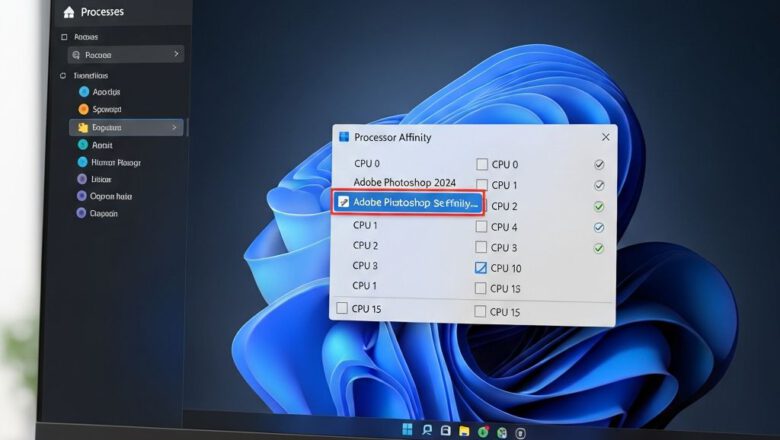
Task: Tick the CPU 1 checkbox
Action: [482, 185]
